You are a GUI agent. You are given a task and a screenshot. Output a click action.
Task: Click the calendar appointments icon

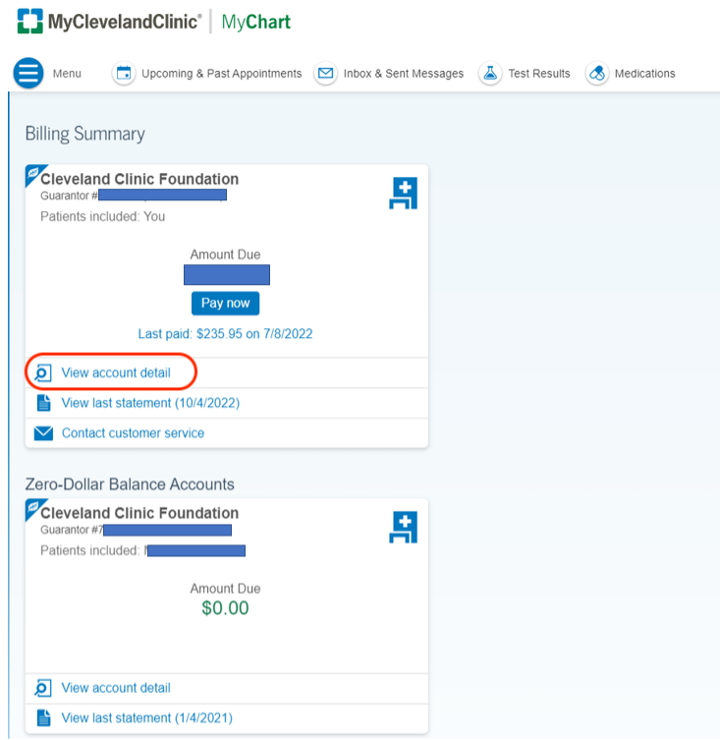point(124,74)
